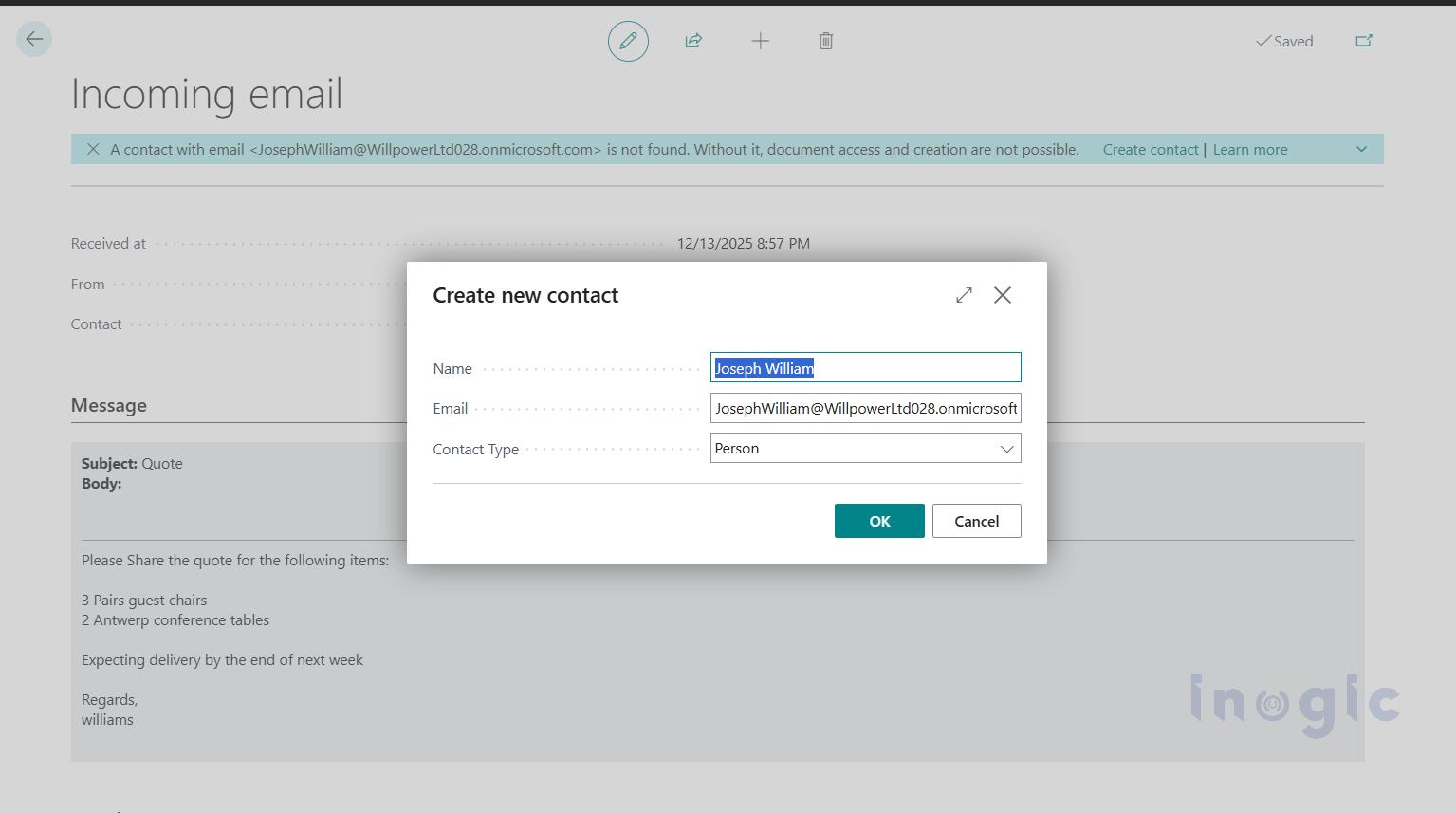The image size is (1456, 813).
Task: Expand the notification bar chevron
Action: 1361,149
